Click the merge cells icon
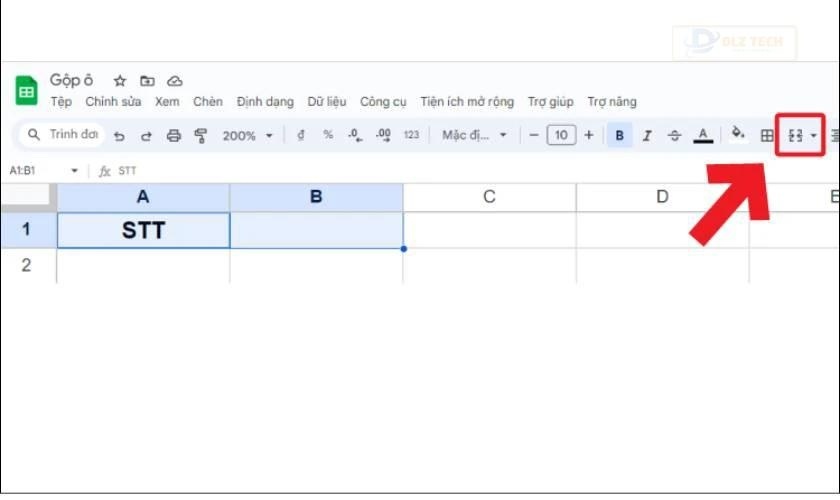The width and height of the screenshot is (840, 500). pyautogui.click(x=796, y=135)
